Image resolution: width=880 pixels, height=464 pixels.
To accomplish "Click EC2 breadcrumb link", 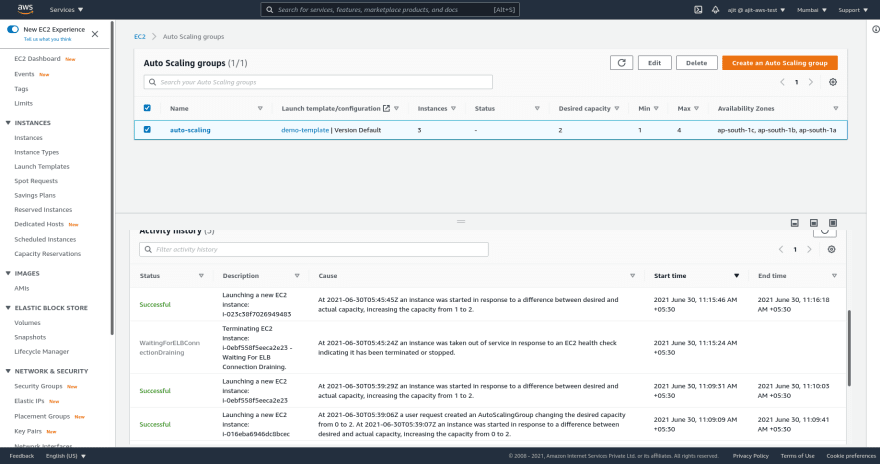I will pyautogui.click(x=139, y=36).
